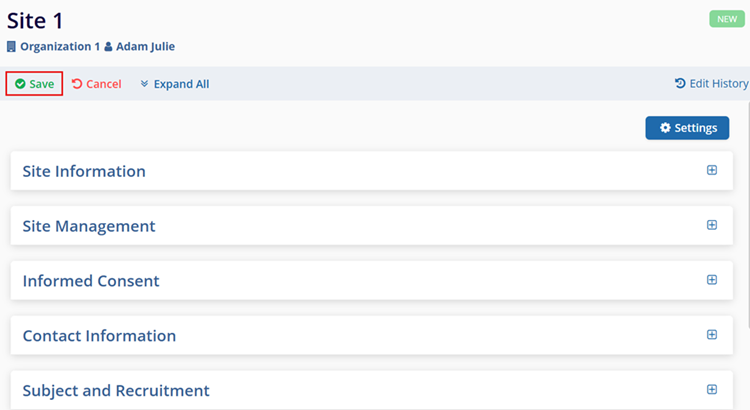This screenshot has height=410, width=750.
Task: Expand the Informed Consent plus icon
Action: (712, 280)
